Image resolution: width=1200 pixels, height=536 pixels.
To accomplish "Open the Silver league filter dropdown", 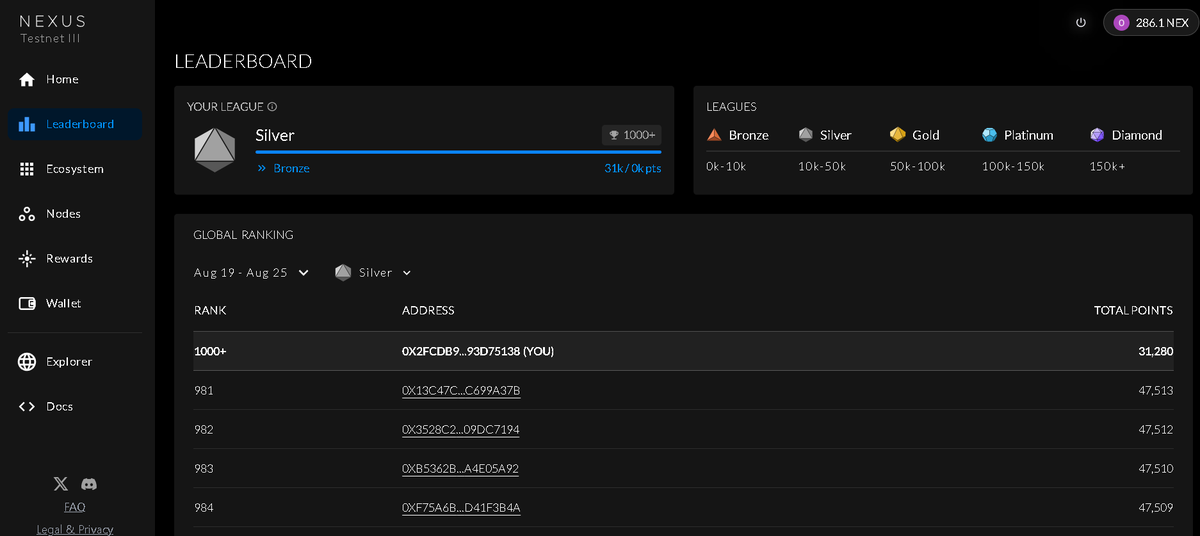I will [374, 272].
